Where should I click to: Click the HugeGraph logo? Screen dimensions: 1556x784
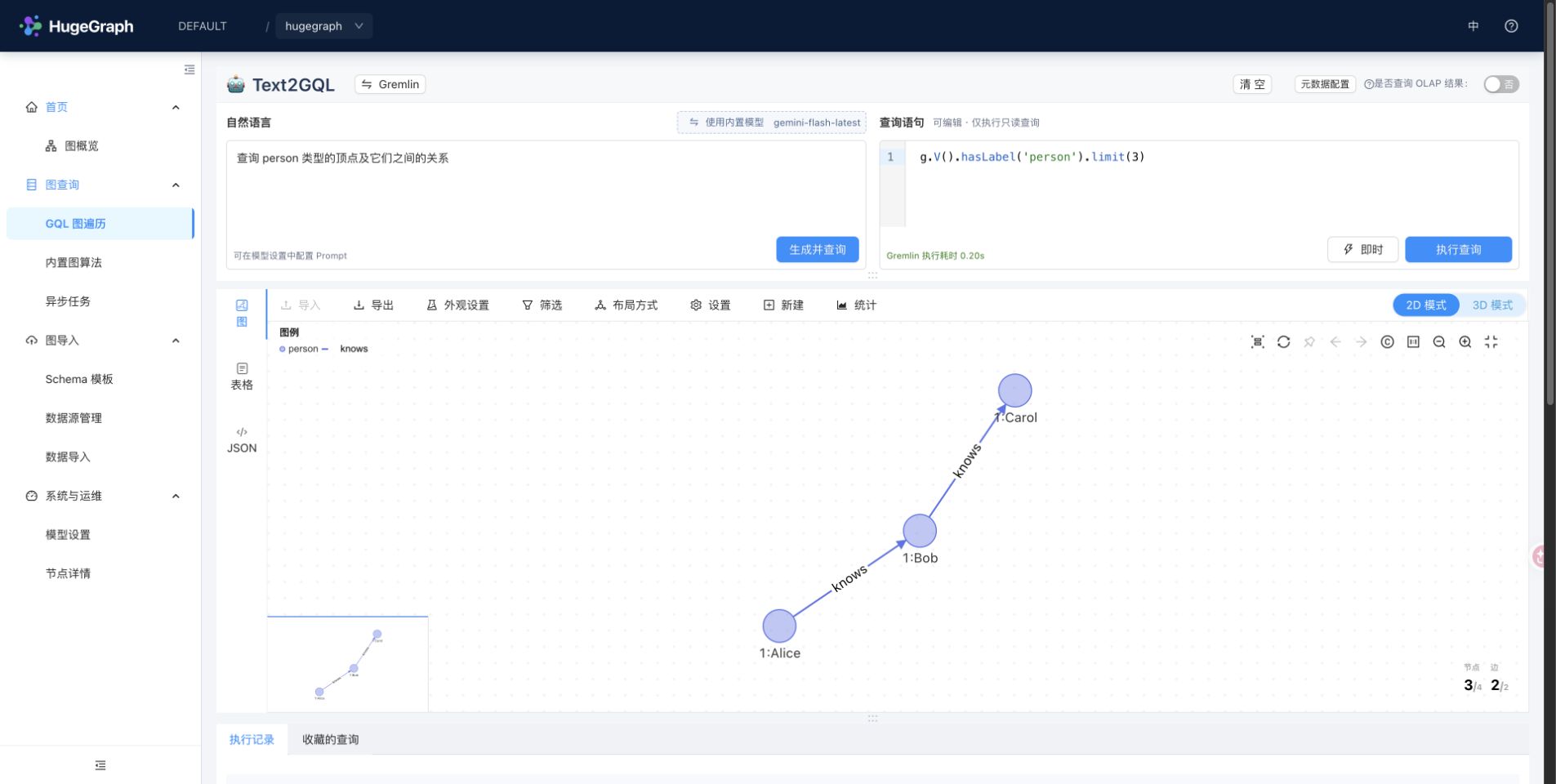pos(77,26)
